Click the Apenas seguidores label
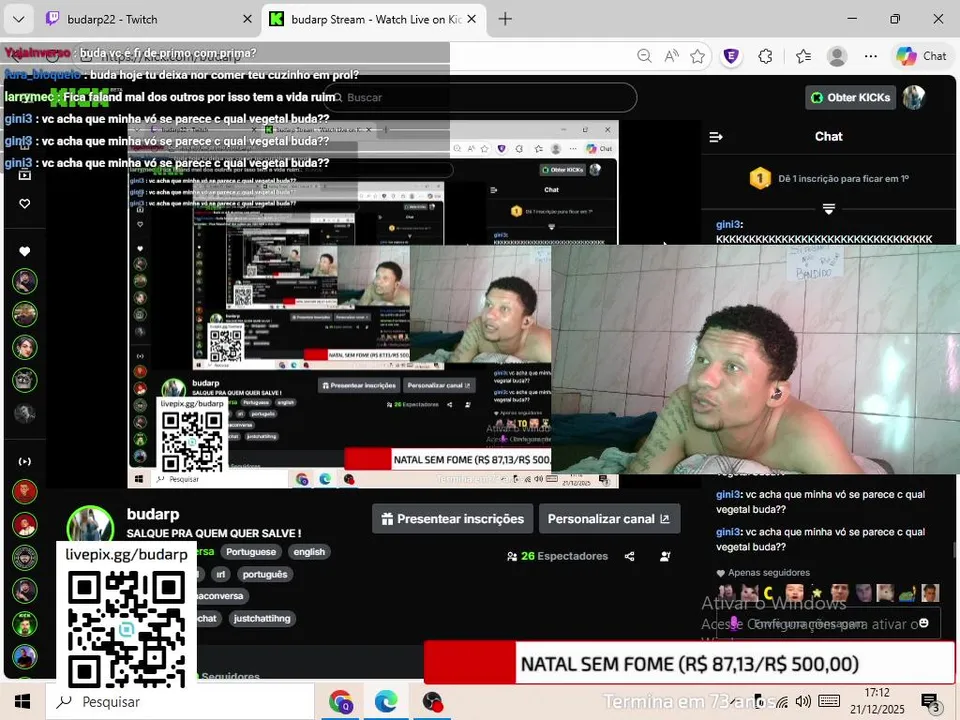 (x=769, y=573)
